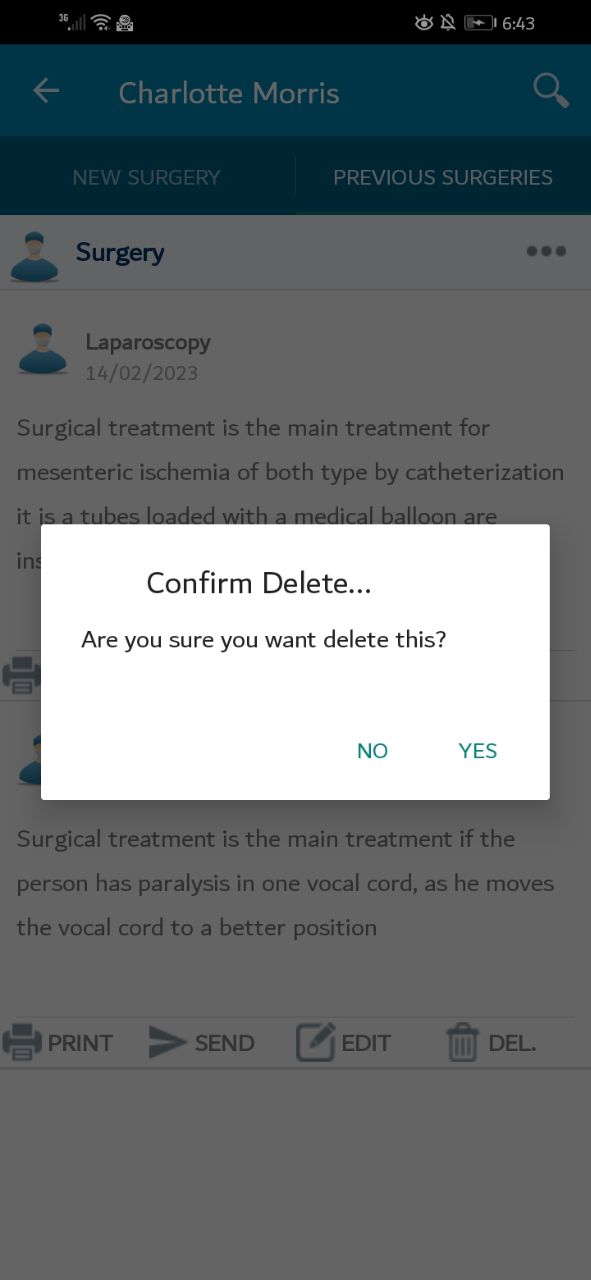Viewport: 591px width, 1280px height.
Task: Click the partially hidden printer icon
Action: [21, 675]
